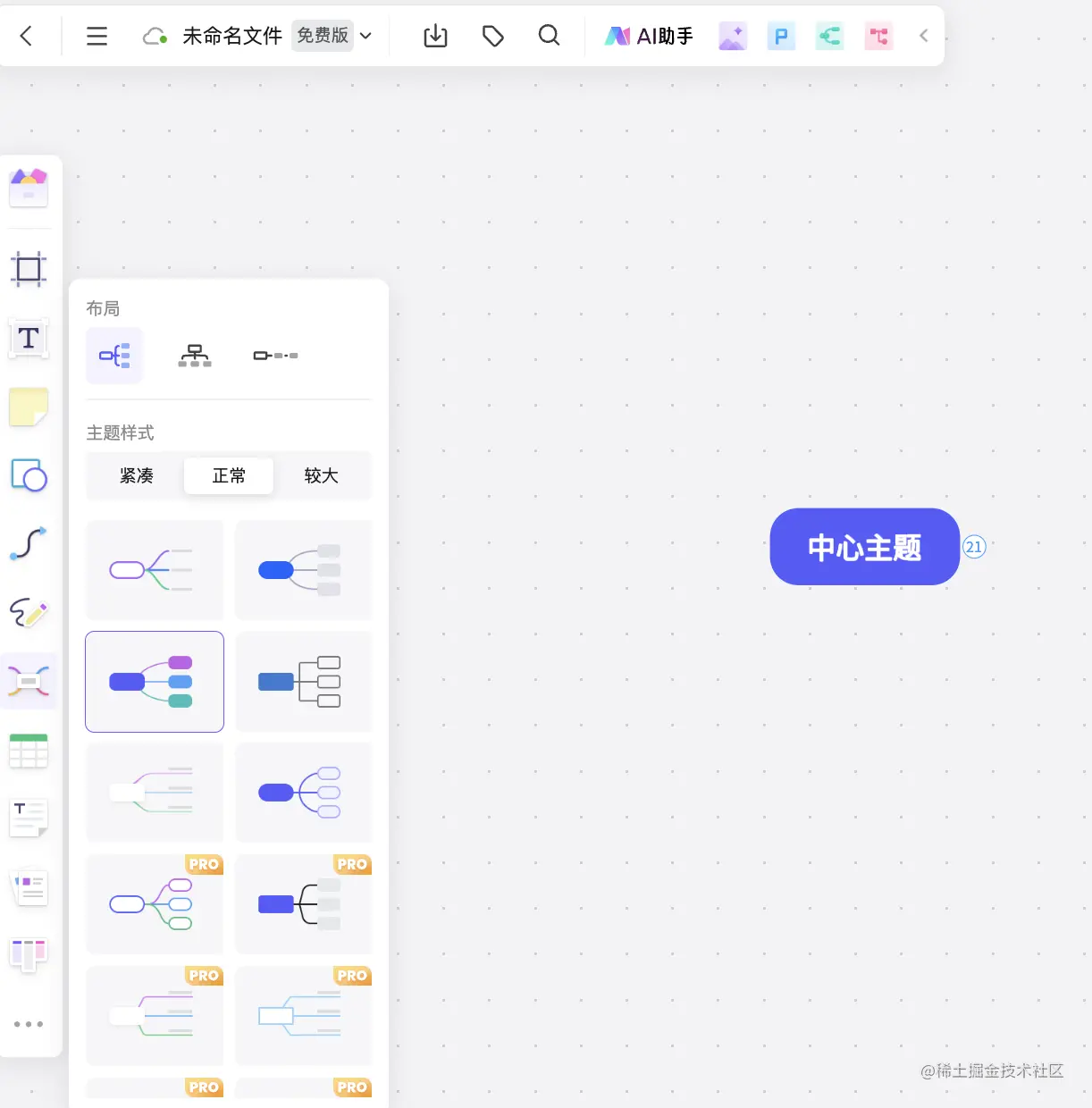Select the PRO multicolor outline pills theme

coord(155,904)
